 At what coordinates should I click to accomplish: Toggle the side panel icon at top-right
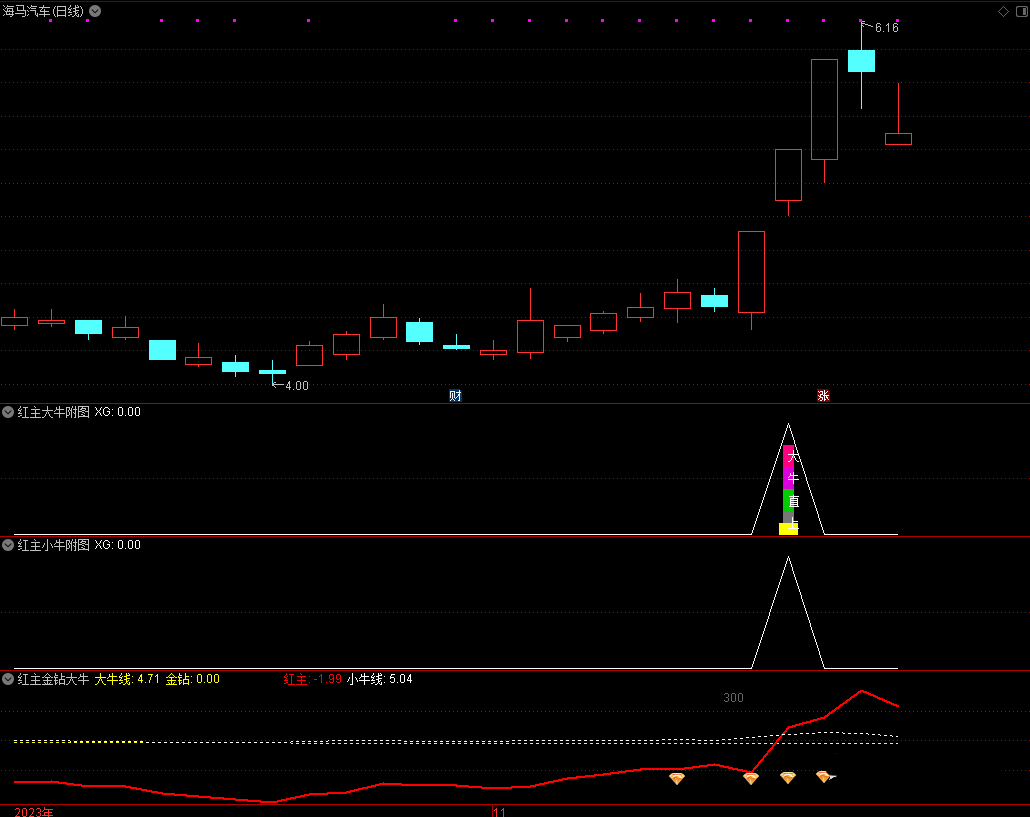coord(1020,11)
